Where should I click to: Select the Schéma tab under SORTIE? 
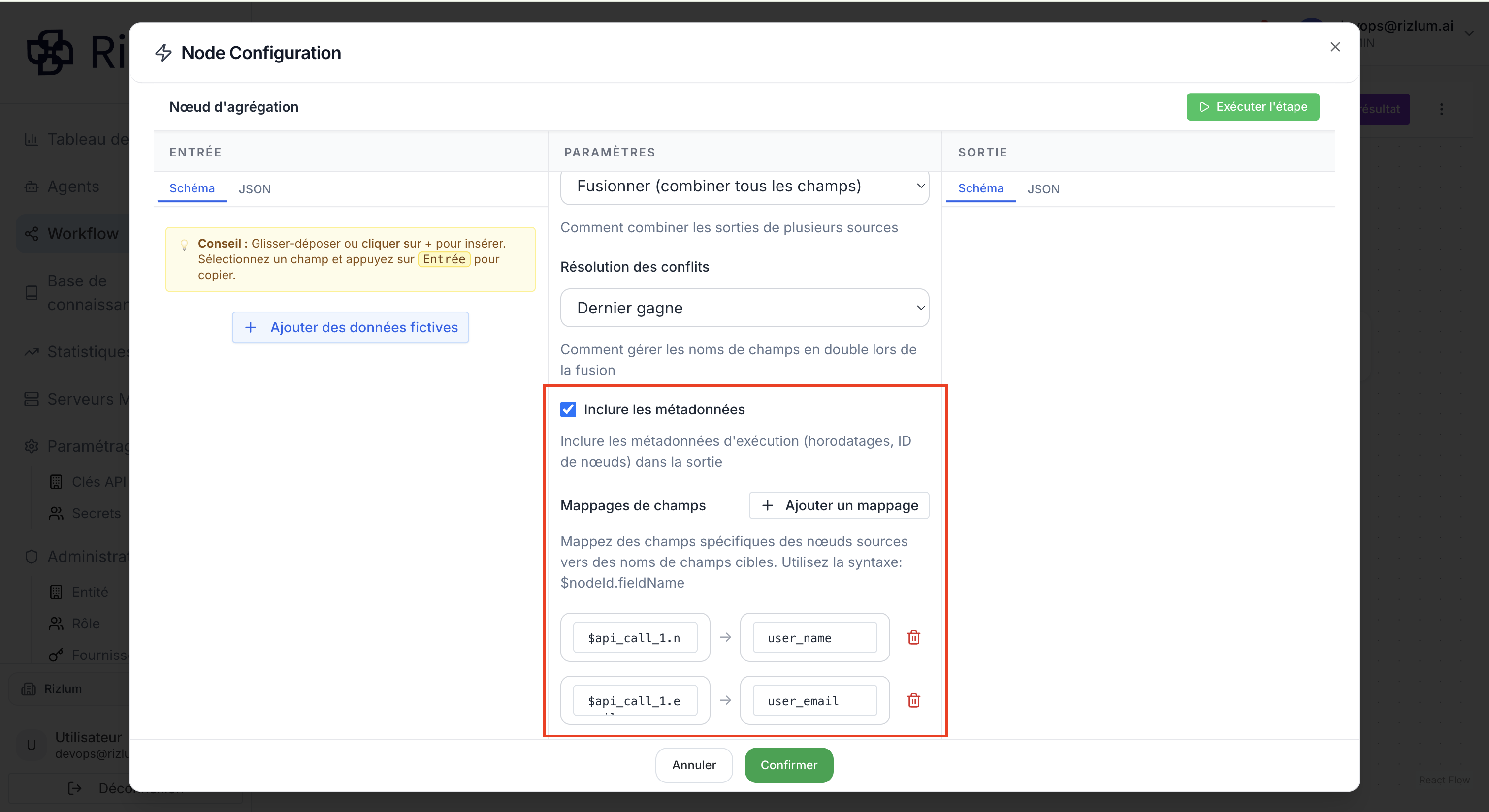point(980,188)
